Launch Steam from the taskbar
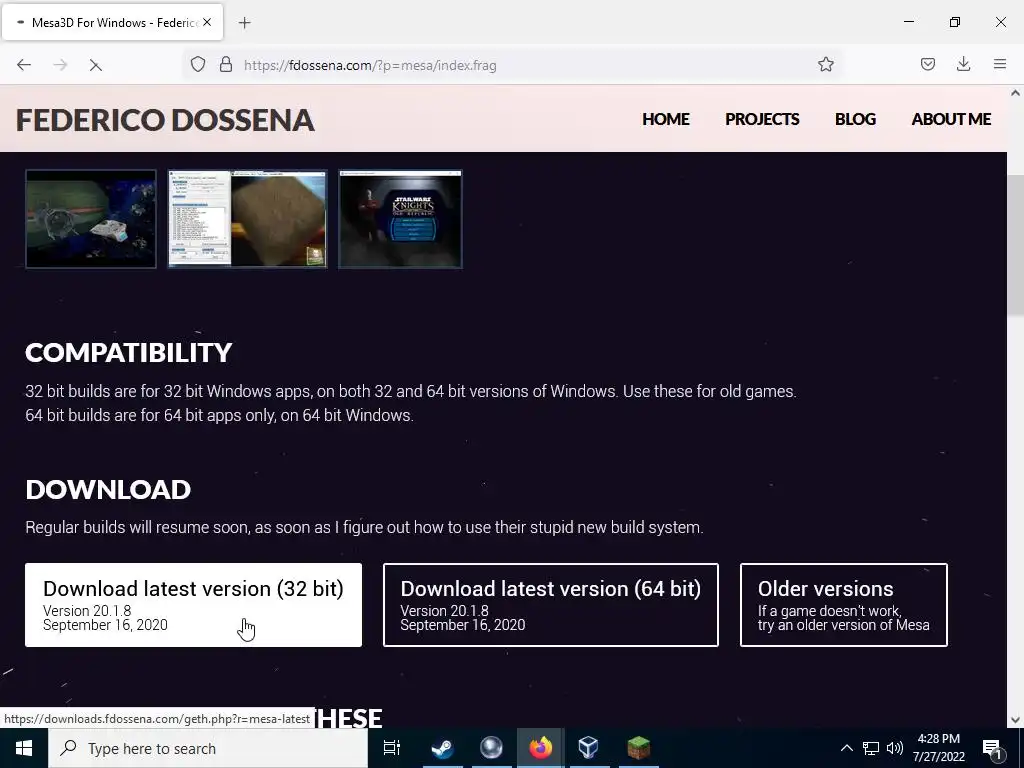The width and height of the screenshot is (1024, 768). tap(442, 748)
